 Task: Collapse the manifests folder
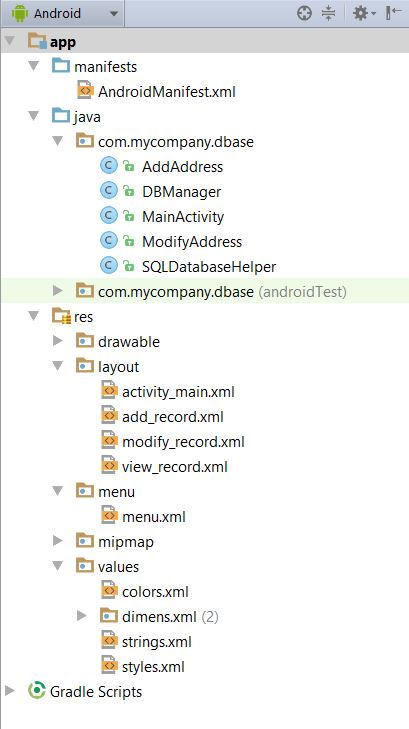tap(33, 66)
